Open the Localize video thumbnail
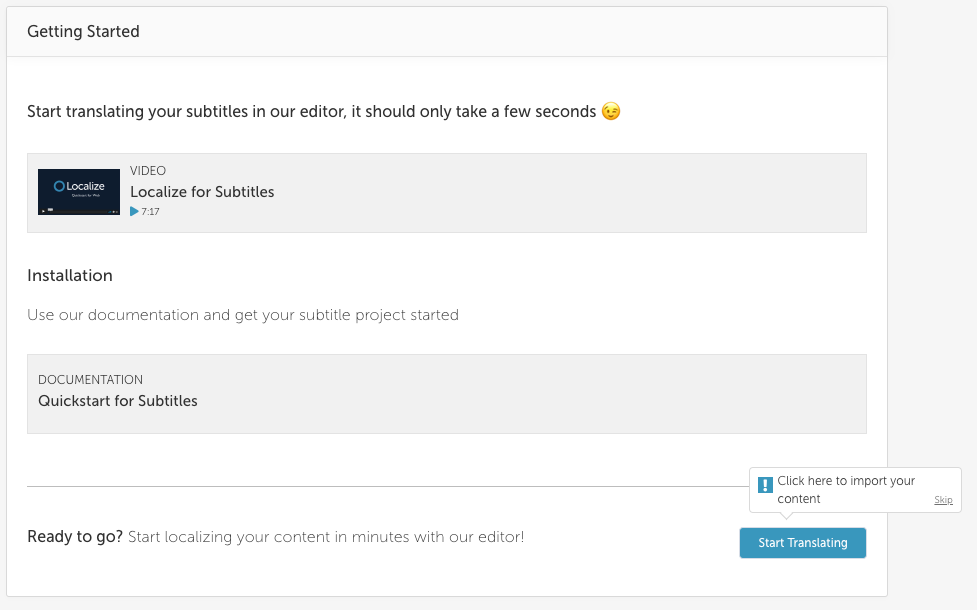This screenshot has width=977, height=610. click(79, 192)
